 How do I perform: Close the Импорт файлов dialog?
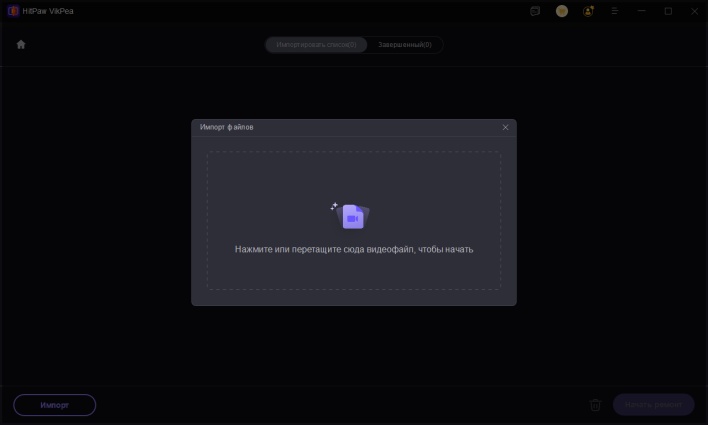505,127
